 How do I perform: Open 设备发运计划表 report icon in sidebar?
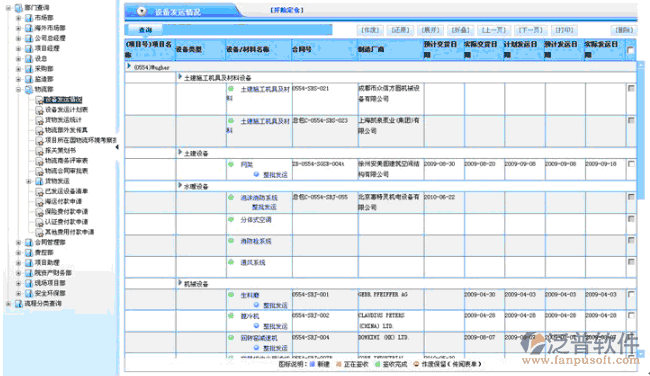[39, 110]
